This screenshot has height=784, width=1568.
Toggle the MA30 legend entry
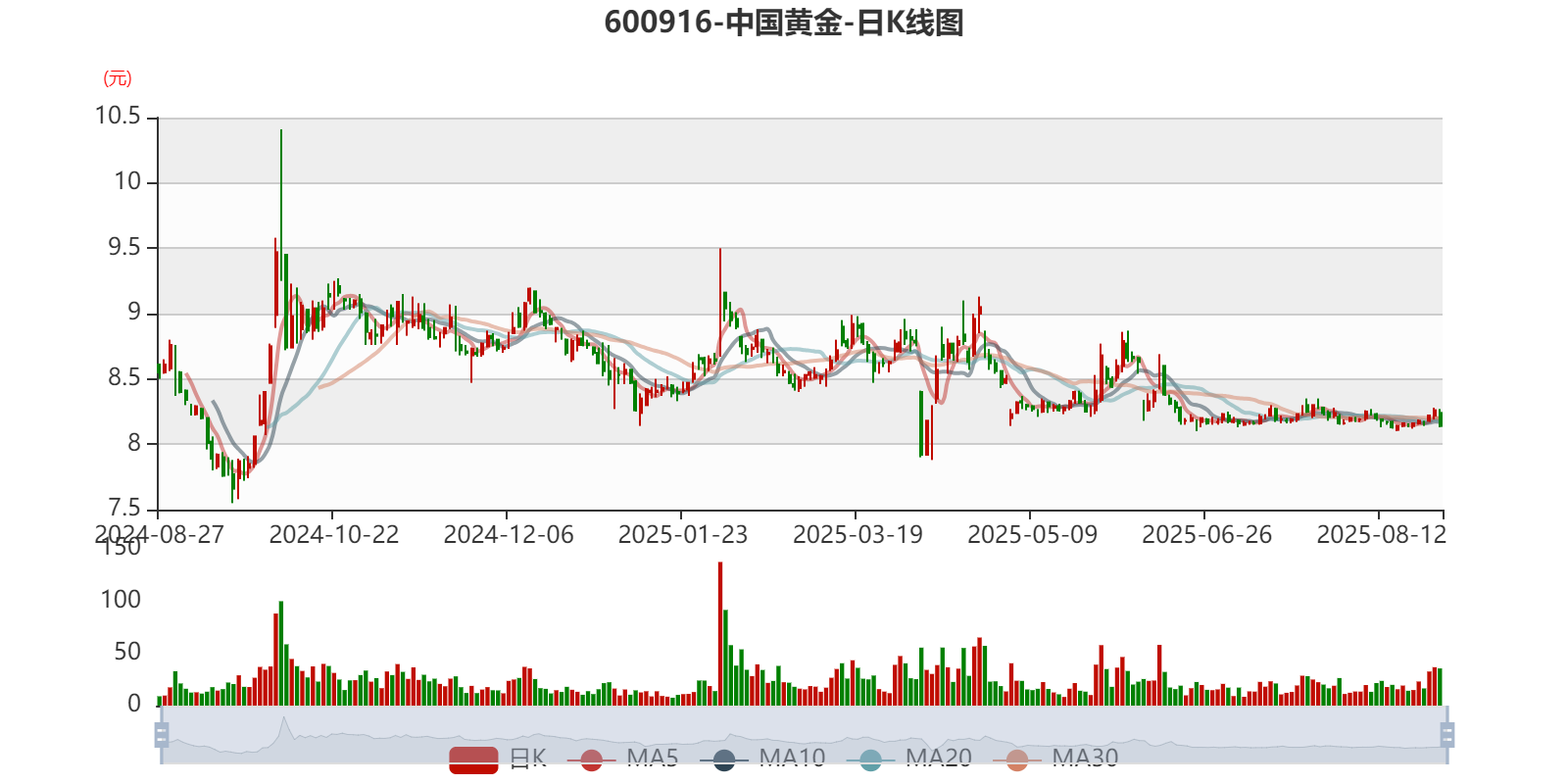tap(1055, 759)
